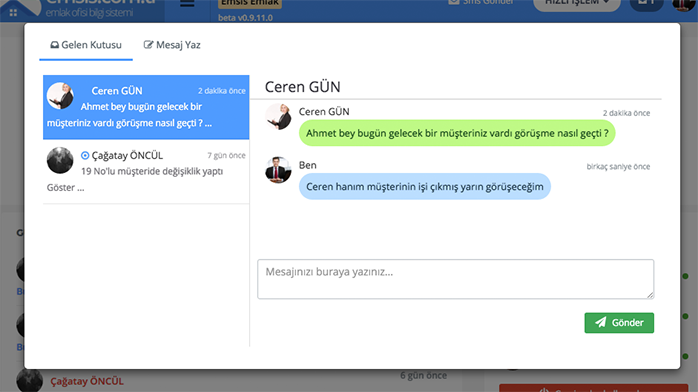Screen dimensions: 698x392
Task: Click 'Ceren GÜN' sender name in chat thread
Action: (x=324, y=112)
